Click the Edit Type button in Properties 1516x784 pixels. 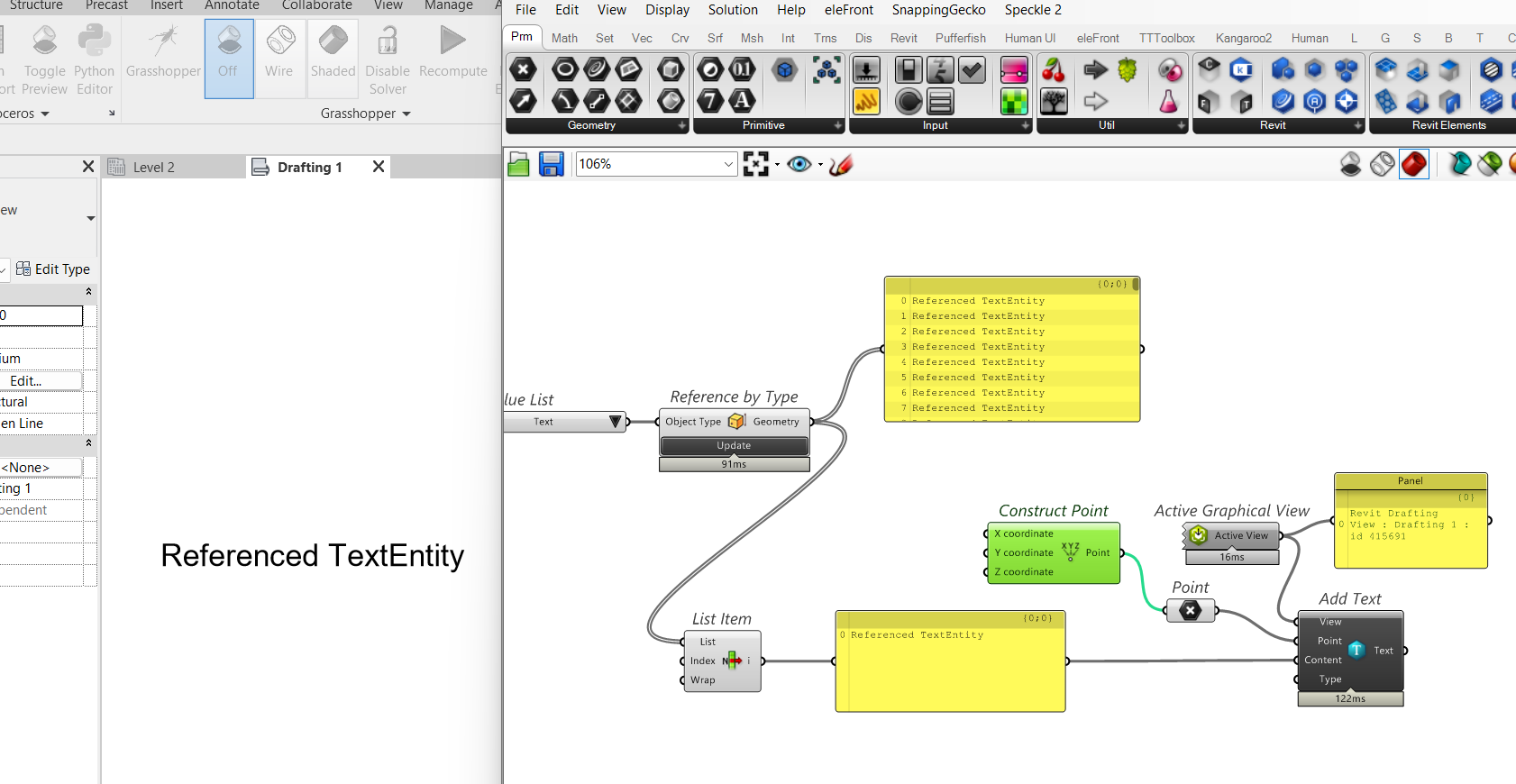(53, 269)
